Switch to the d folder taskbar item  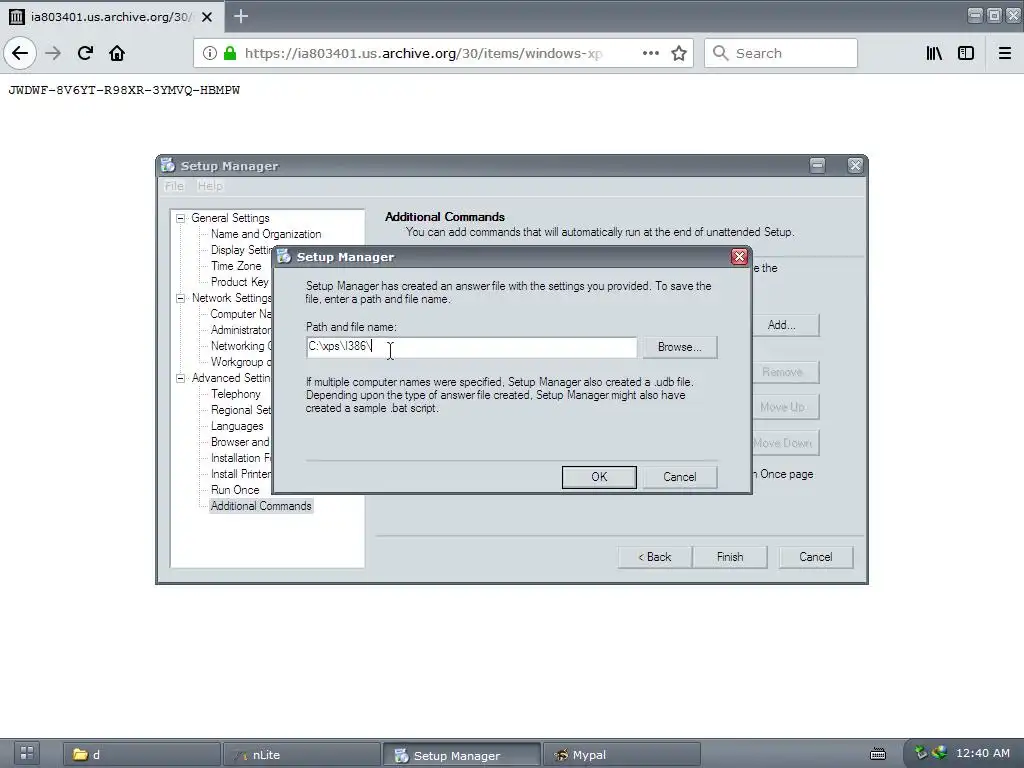142,754
